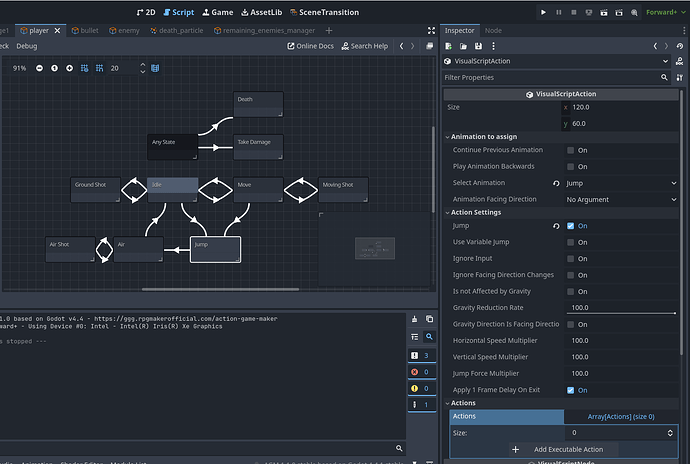Open the Inspector load resource folder icon
The image size is (690, 464).
click(464, 46)
